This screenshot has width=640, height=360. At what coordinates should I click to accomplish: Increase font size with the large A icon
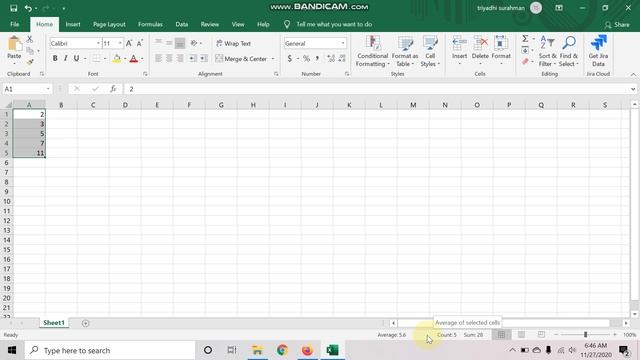[x=129, y=43]
